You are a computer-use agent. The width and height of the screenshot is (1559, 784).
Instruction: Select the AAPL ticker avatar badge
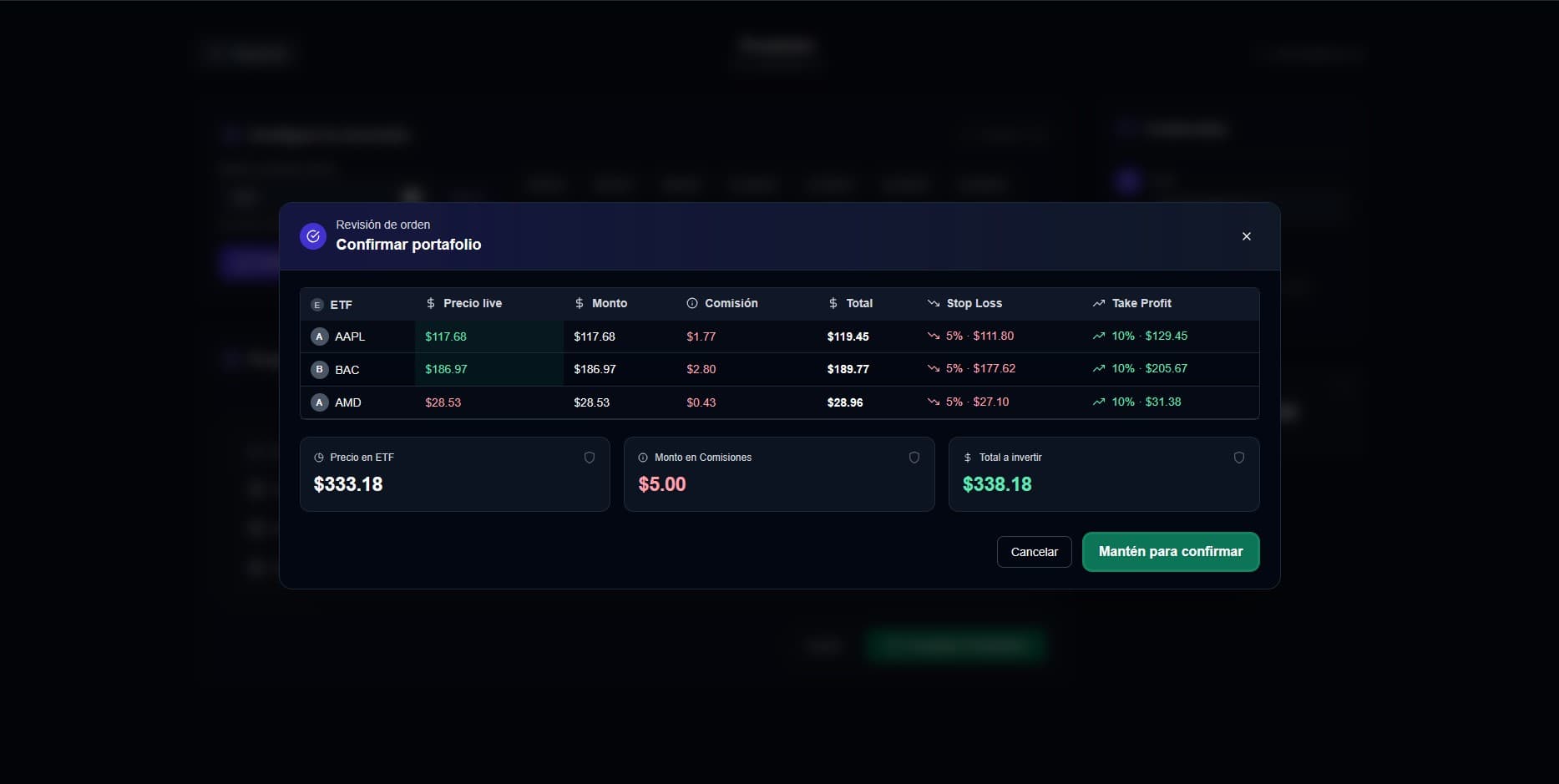click(319, 336)
